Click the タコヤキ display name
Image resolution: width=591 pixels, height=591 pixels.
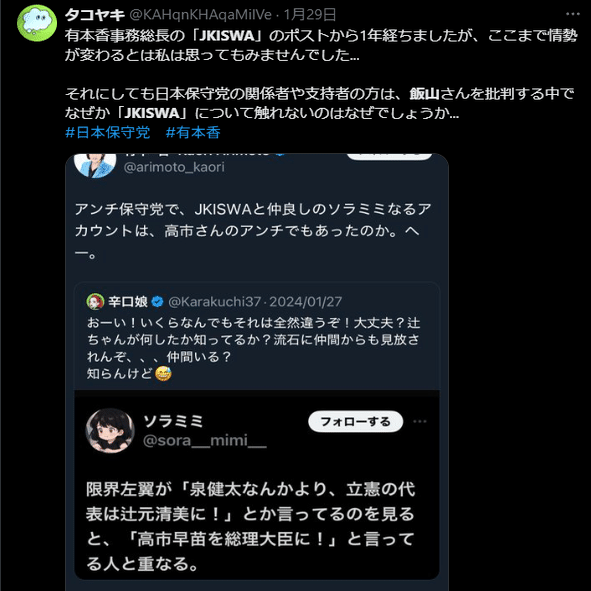coord(95,15)
